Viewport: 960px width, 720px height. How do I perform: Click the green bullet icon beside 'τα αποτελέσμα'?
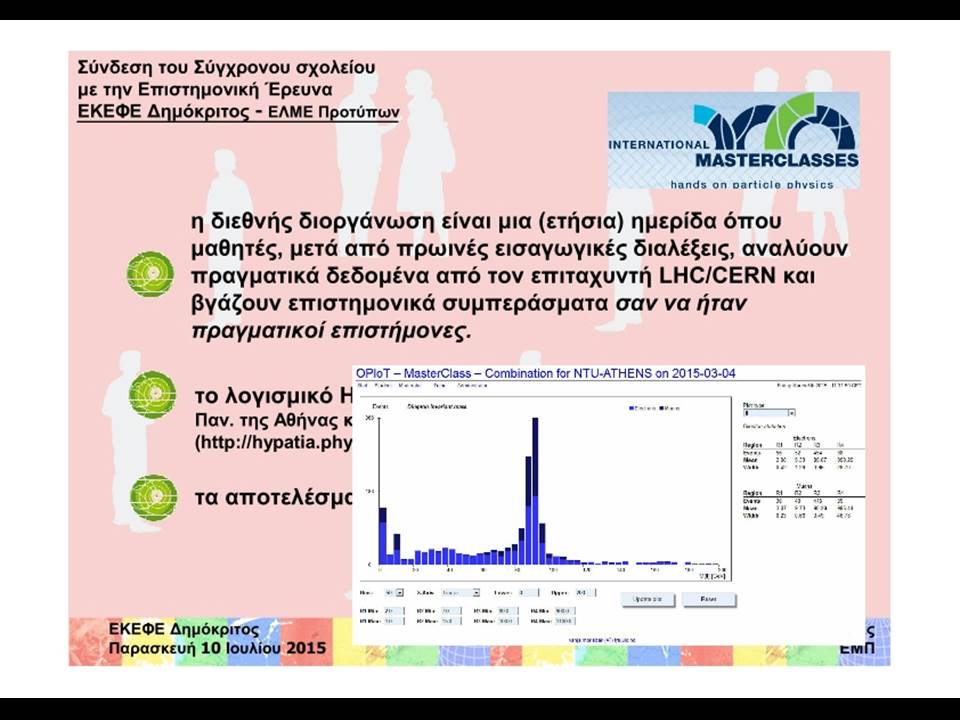[154, 497]
